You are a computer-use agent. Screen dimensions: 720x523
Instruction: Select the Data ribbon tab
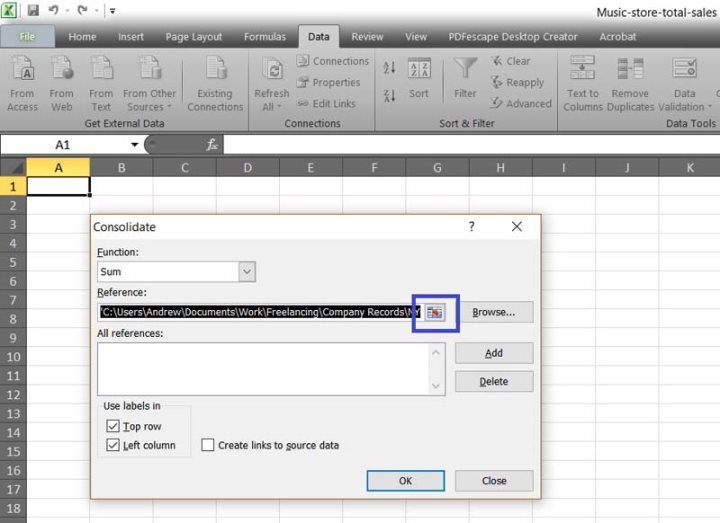(x=319, y=37)
